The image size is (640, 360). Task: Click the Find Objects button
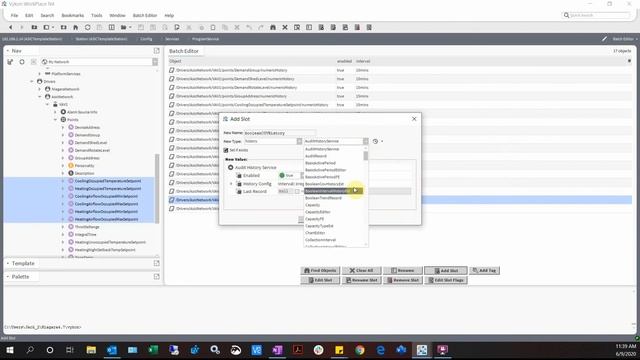point(320,270)
